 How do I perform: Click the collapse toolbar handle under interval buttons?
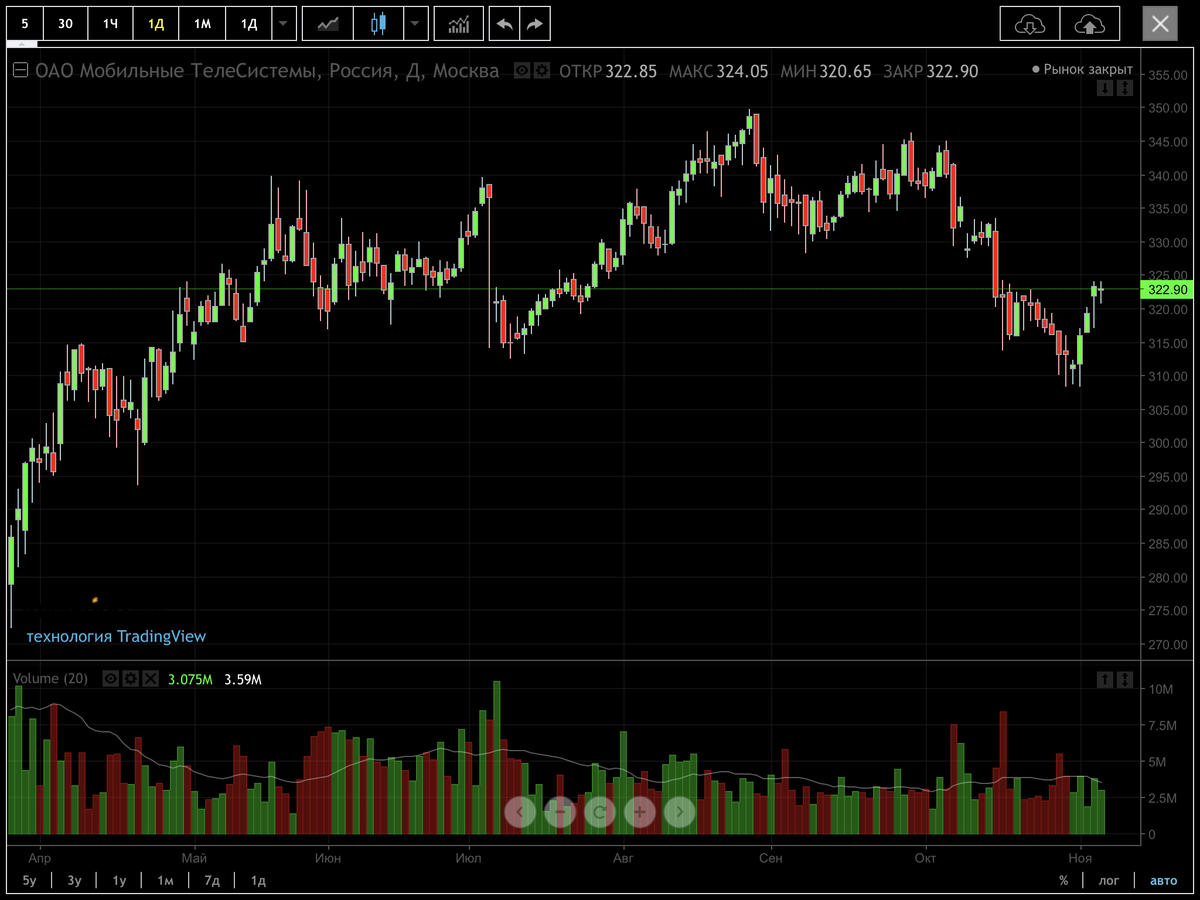[24, 44]
